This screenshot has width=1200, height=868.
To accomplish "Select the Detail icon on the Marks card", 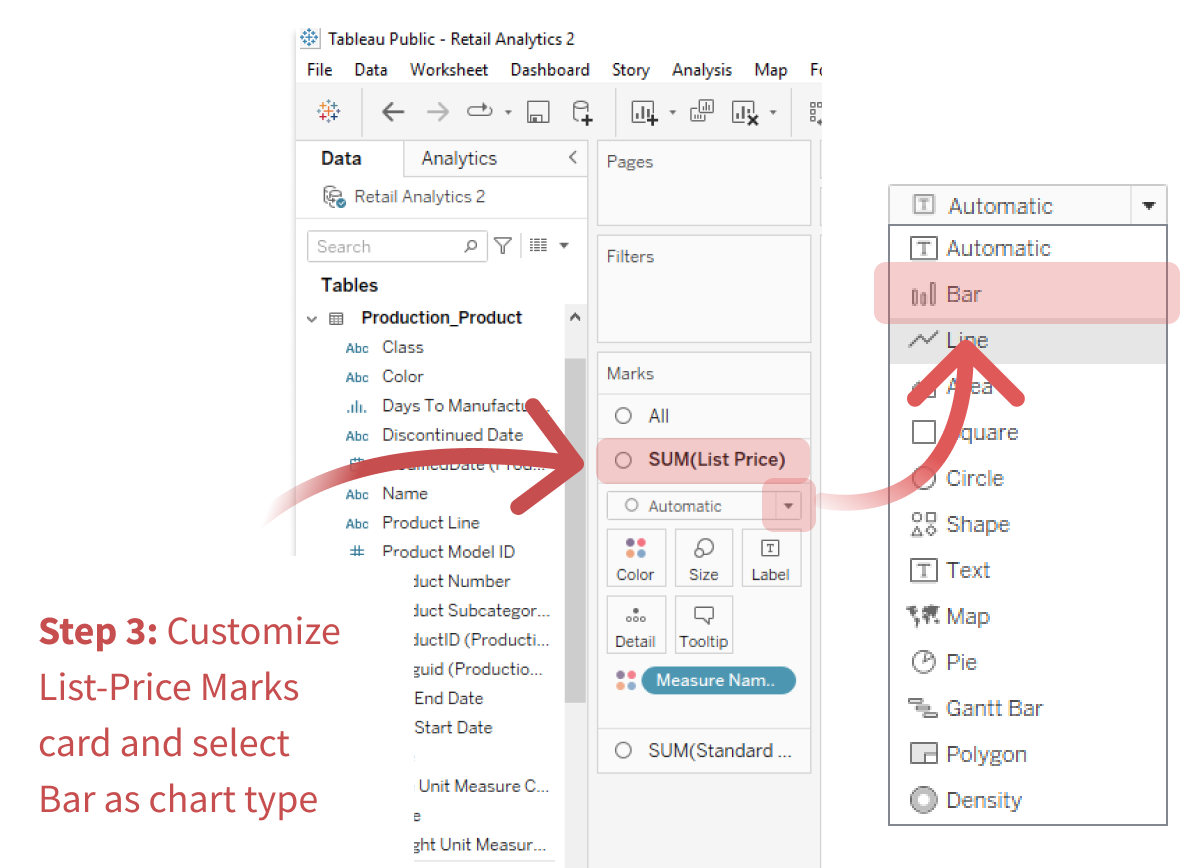I will [x=636, y=623].
